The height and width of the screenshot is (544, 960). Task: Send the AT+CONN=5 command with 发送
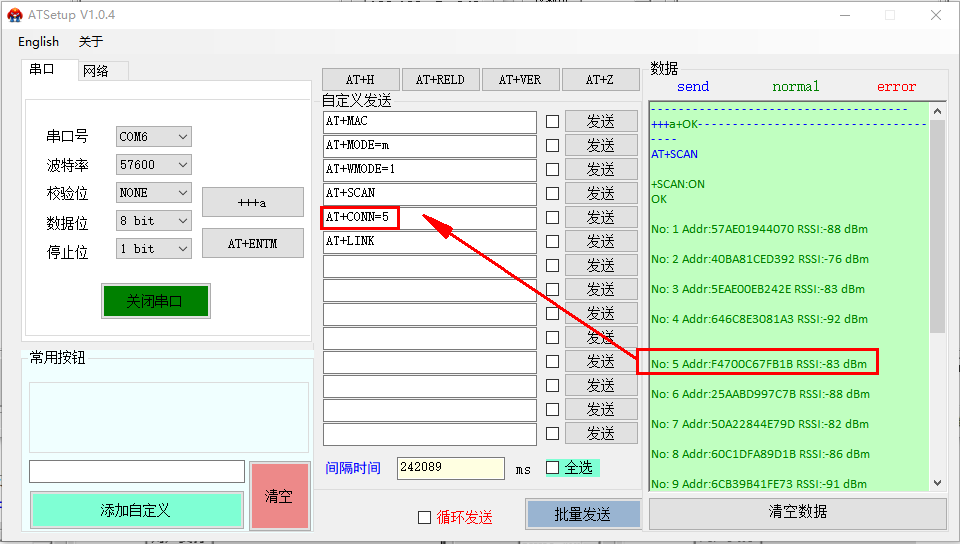(x=600, y=217)
